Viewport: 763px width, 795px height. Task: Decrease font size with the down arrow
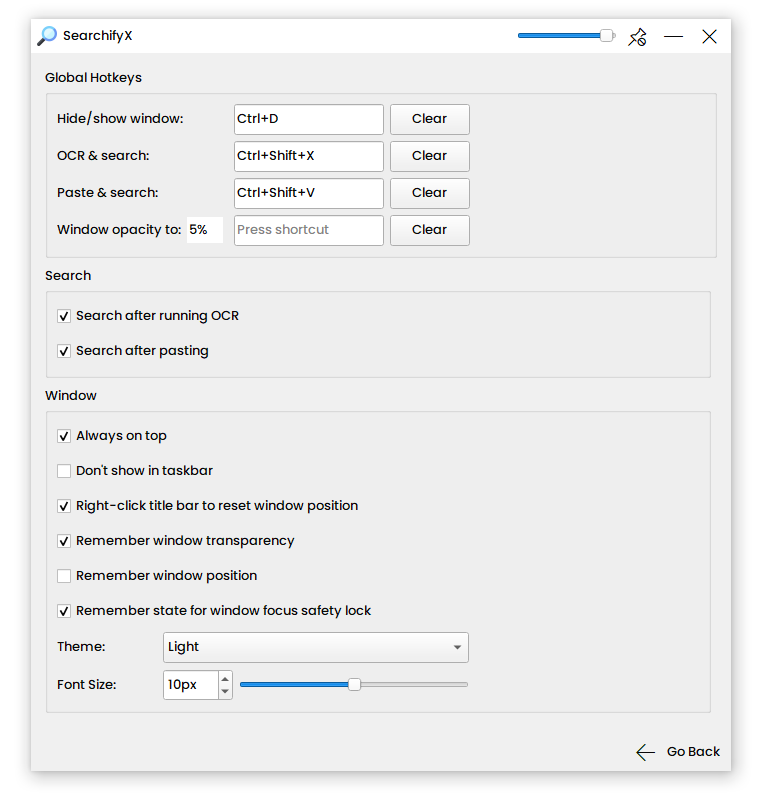225,692
